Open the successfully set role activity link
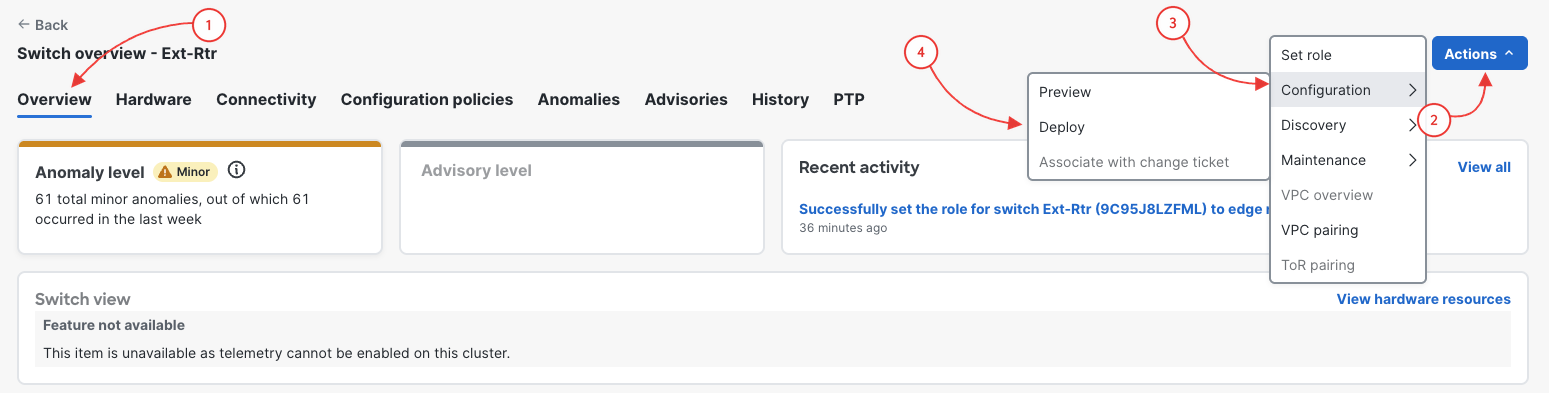 point(1034,209)
